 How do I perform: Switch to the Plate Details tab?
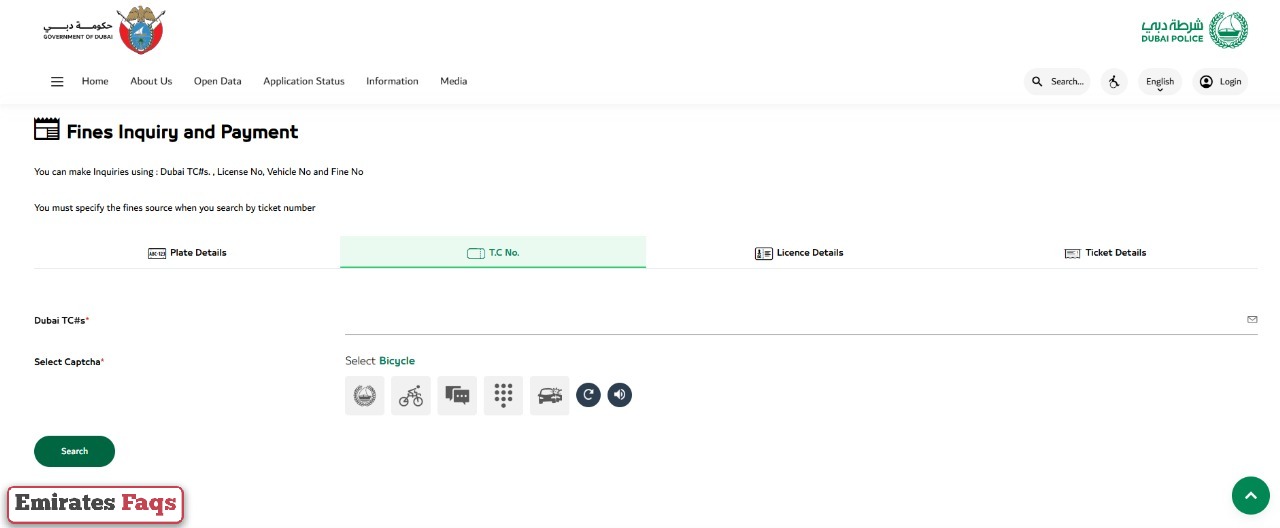click(x=187, y=253)
